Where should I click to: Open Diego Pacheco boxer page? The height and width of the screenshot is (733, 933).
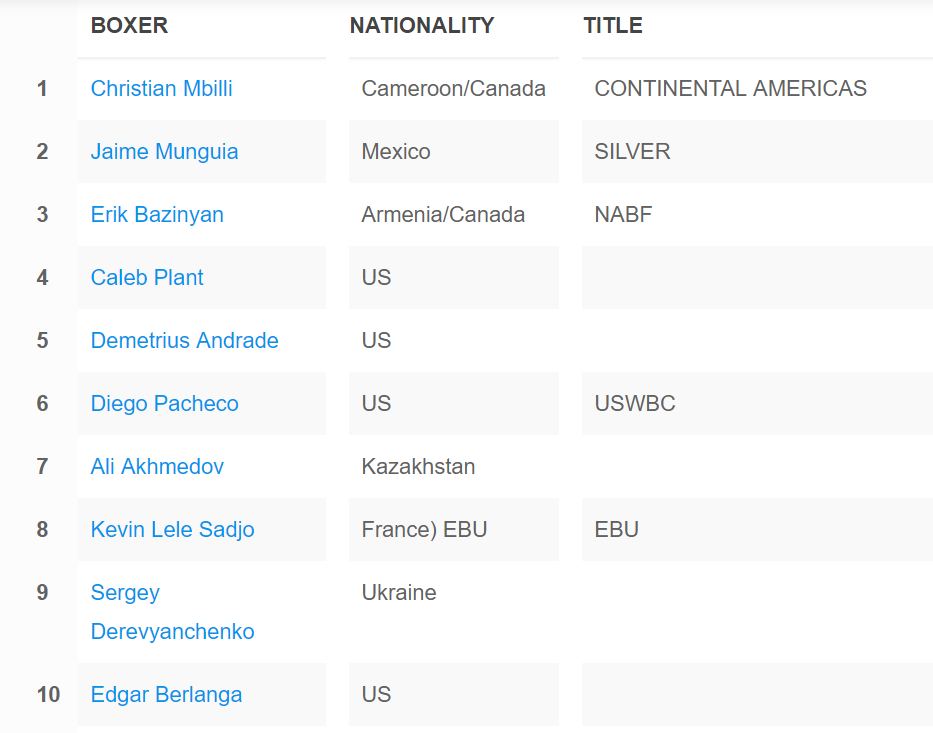(164, 404)
